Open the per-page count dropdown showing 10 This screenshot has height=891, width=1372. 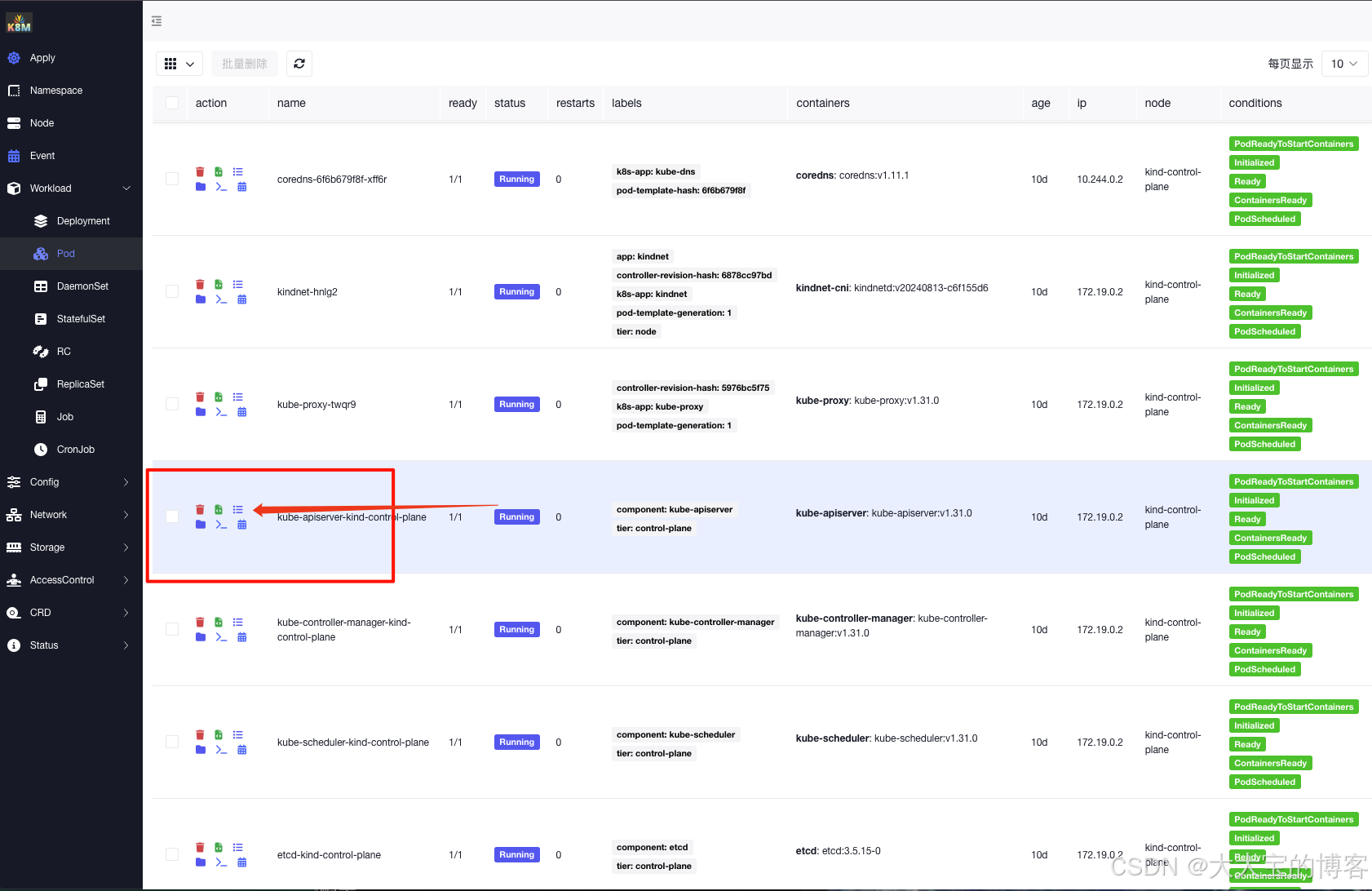[1344, 64]
